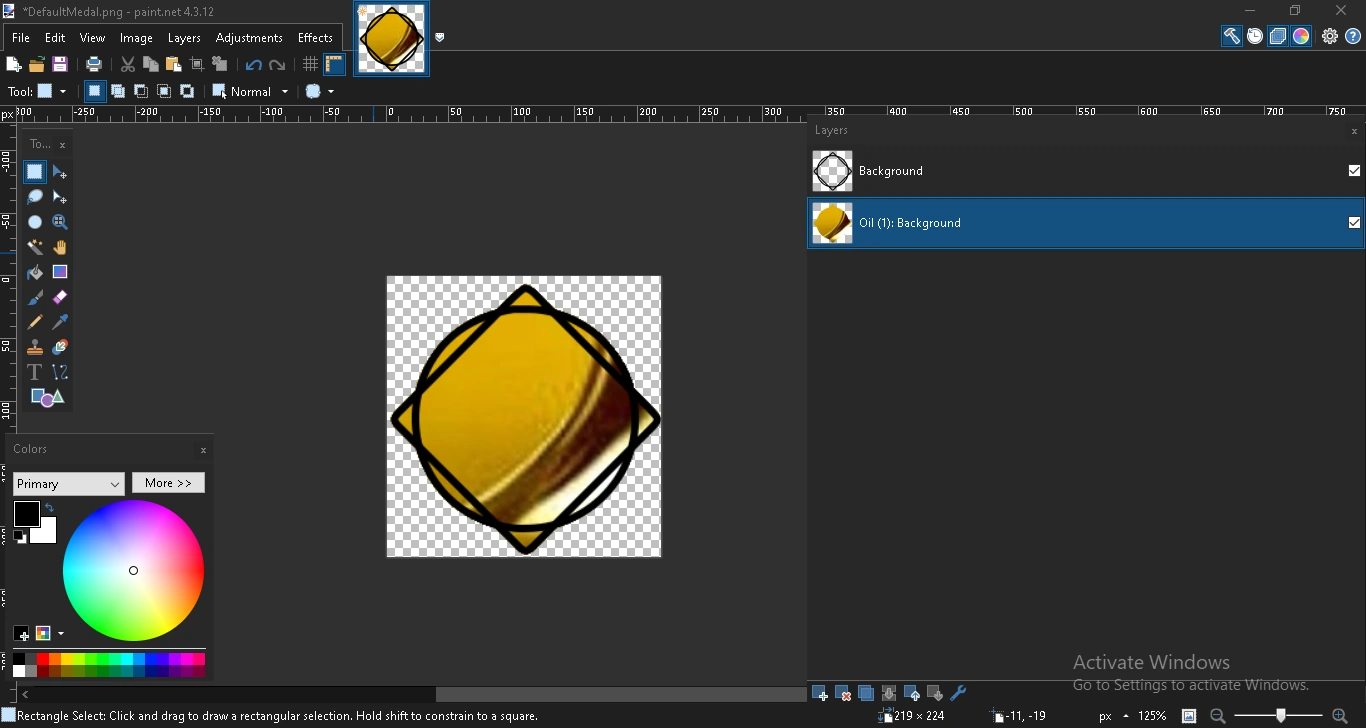Pick the Color Picker eyedropper tool
1366x728 pixels.
pyautogui.click(x=60, y=322)
